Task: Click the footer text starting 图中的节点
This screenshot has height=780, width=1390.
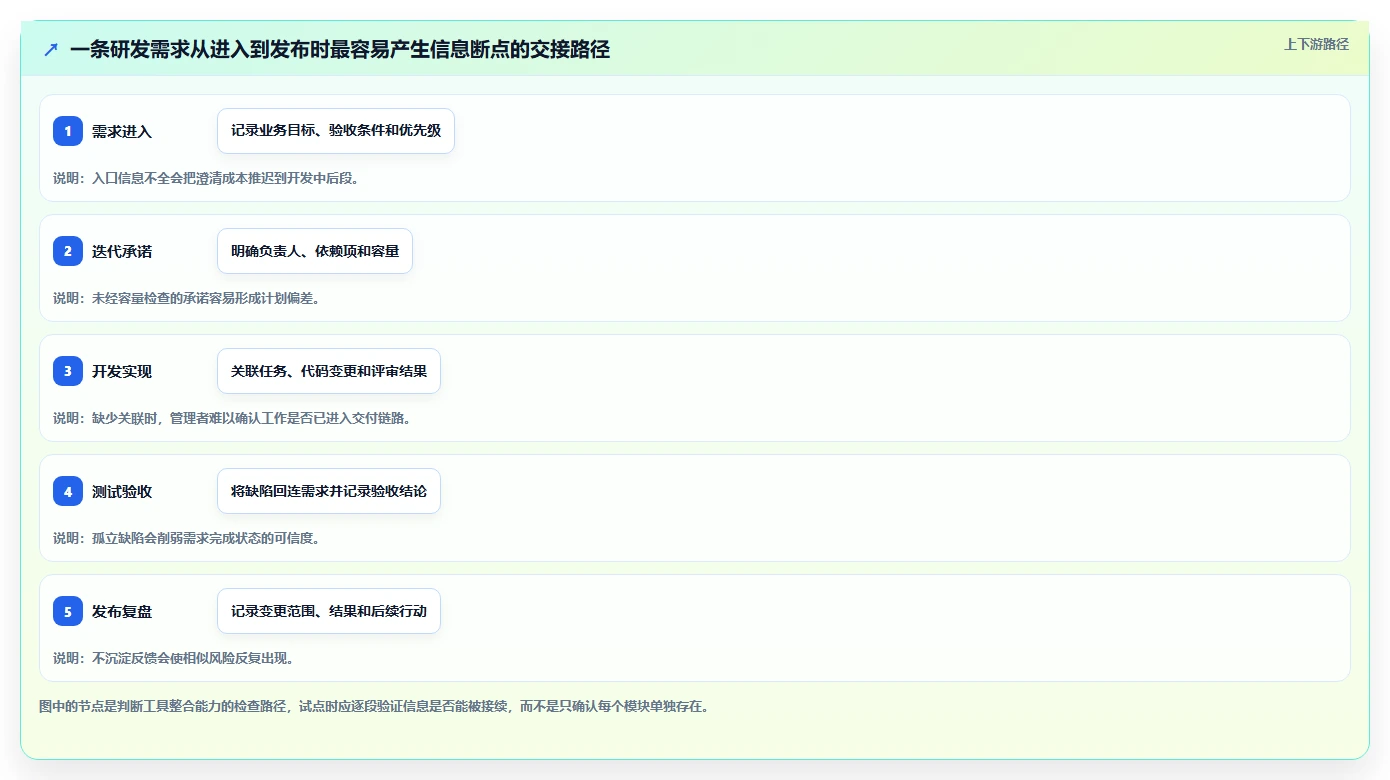Action: click(x=374, y=706)
